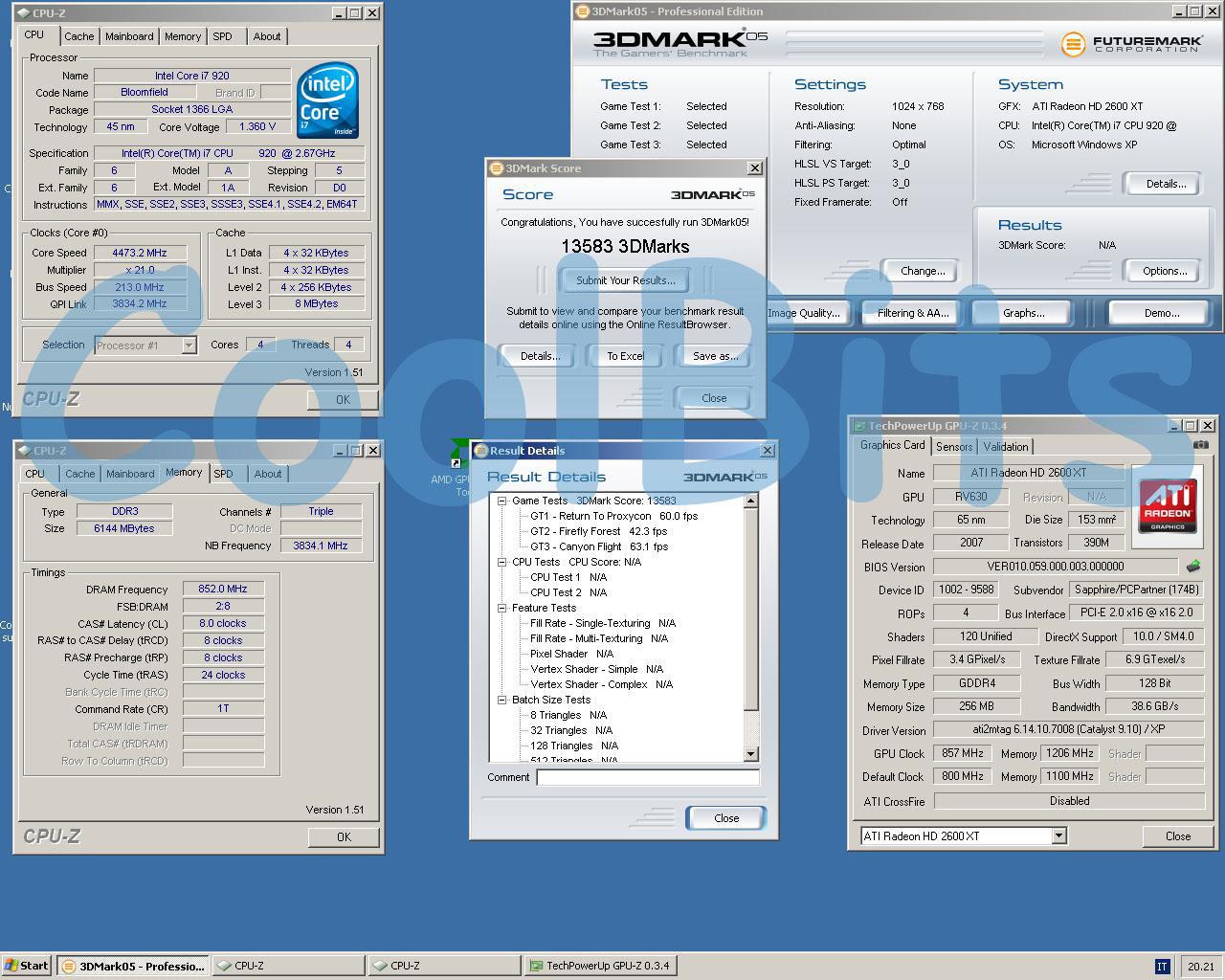Open the AMD GPU desktop shortcut icon
1225x980 pixels.
[x=458, y=453]
